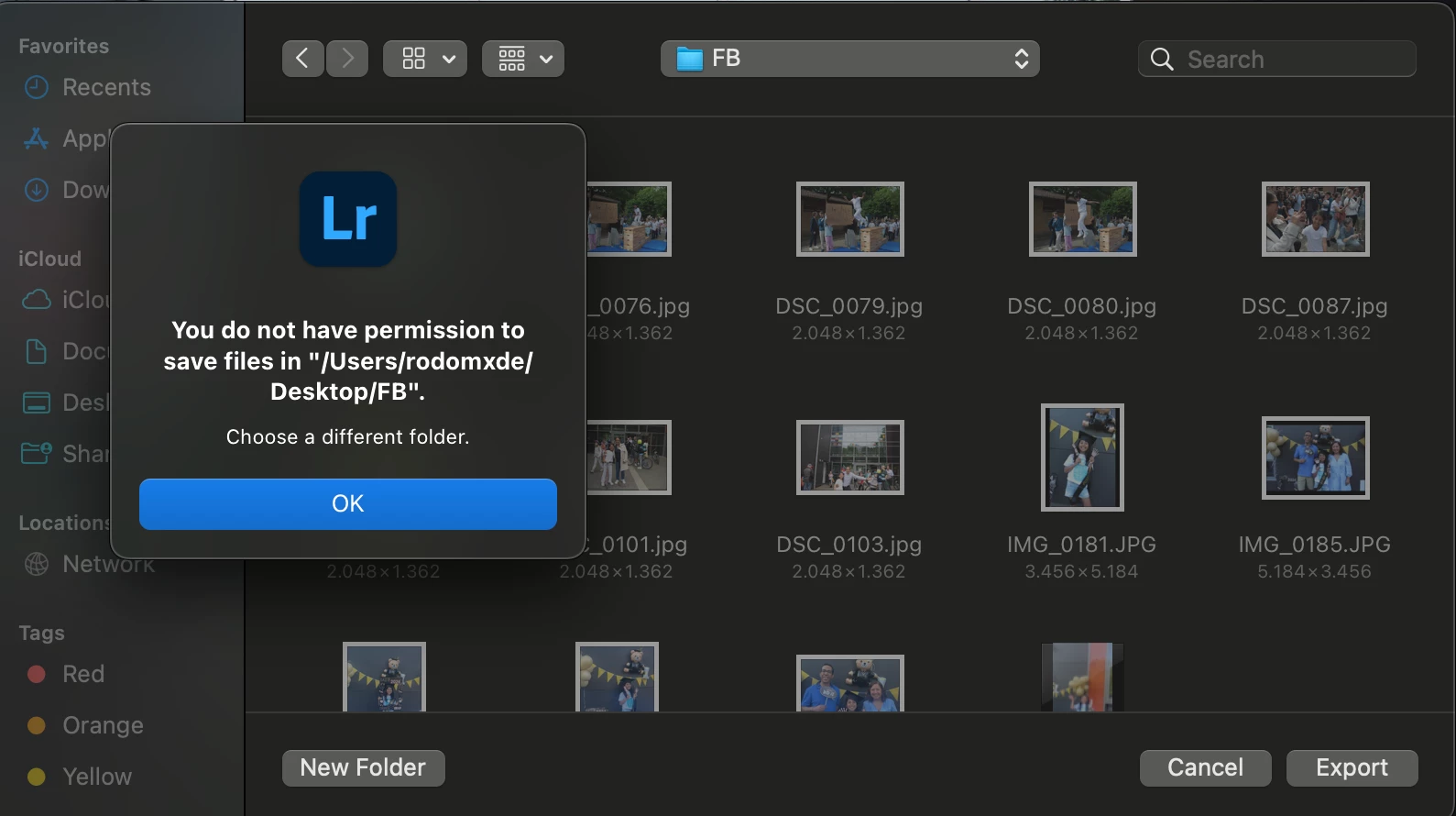Viewport: 1456px width, 816px height.
Task: Click the Search field
Action: click(x=1276, y=59)
